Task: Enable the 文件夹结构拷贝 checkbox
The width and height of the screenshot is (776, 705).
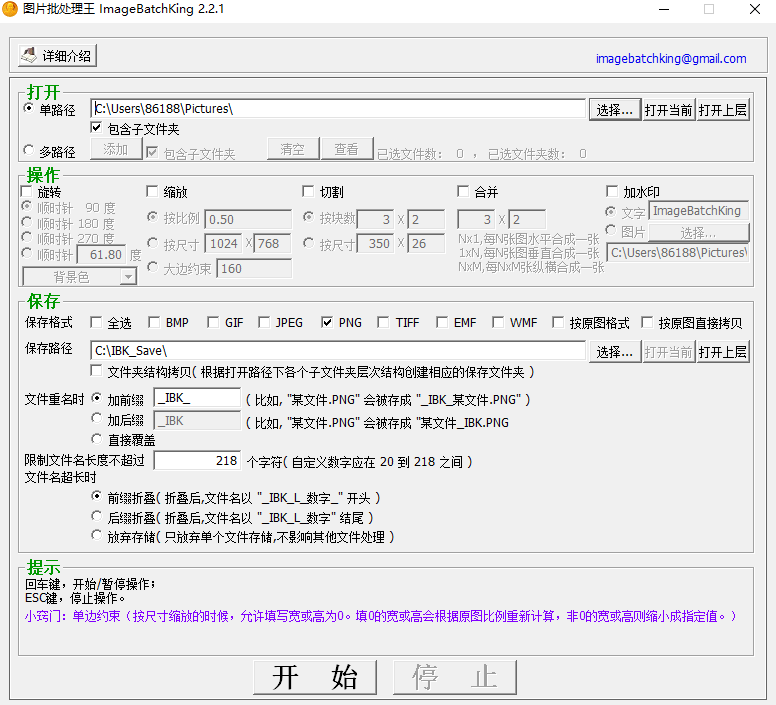Action: click(97, 372)
